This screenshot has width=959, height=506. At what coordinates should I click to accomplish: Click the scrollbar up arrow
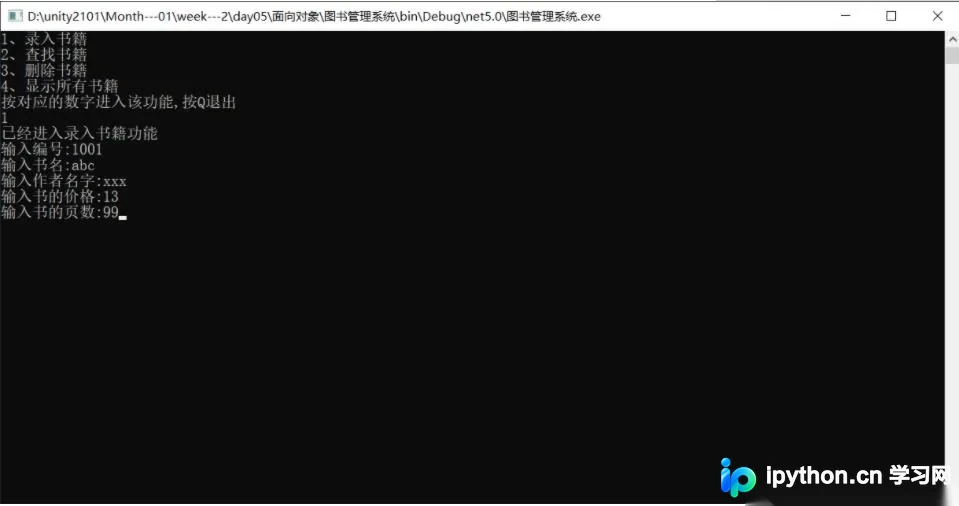(x=952, y=39)
